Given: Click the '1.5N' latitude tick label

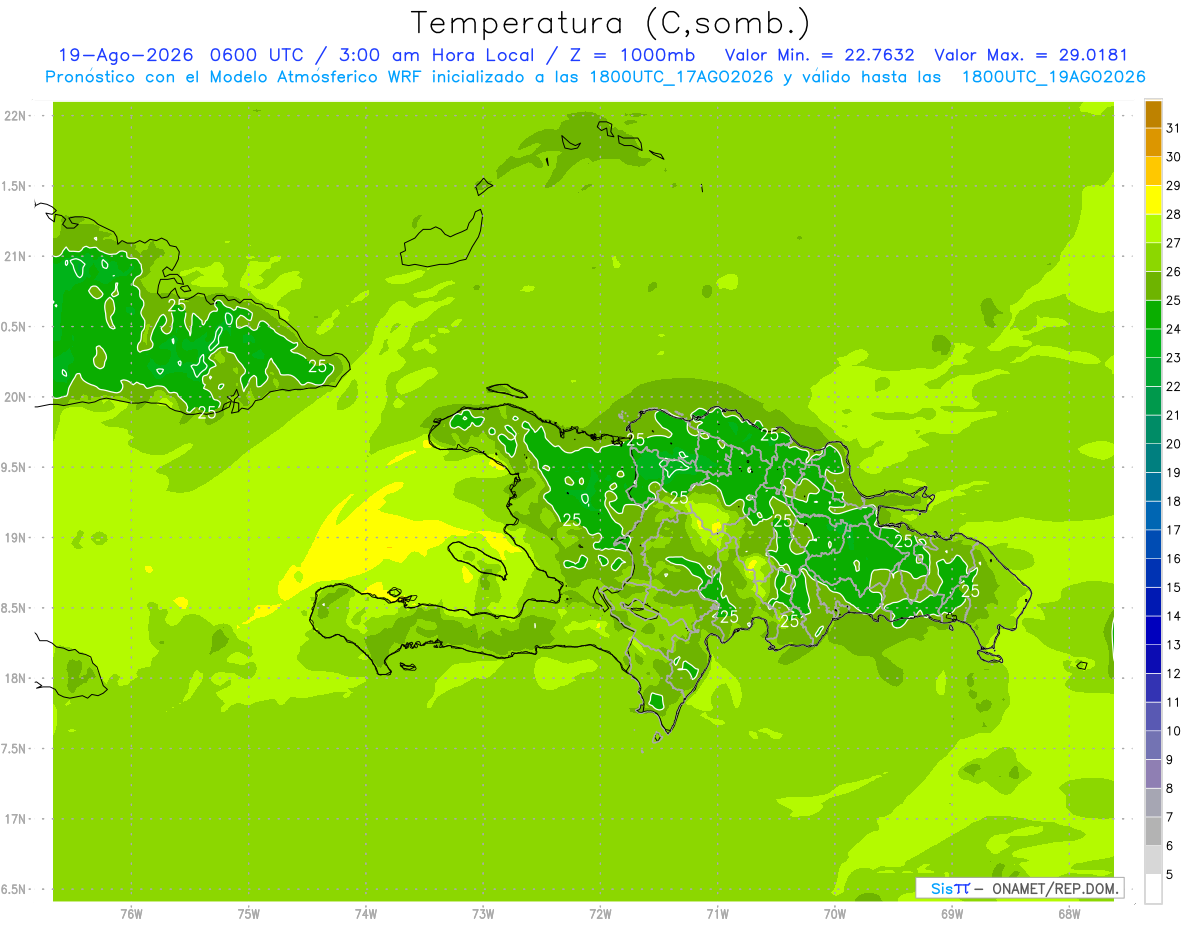Looking at the screenshot, I should [x=14, y=186].
